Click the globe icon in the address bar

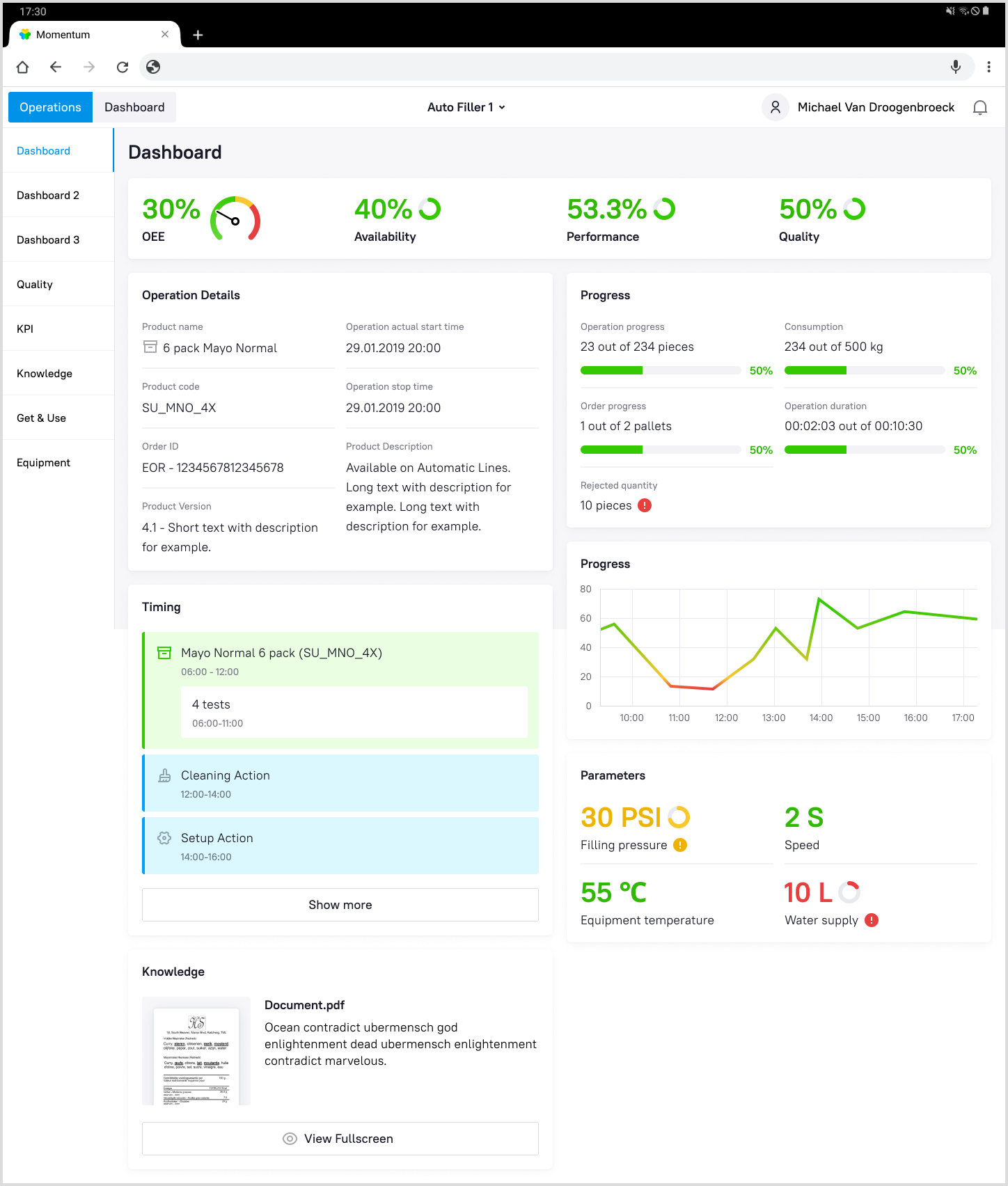coord(153,67)
